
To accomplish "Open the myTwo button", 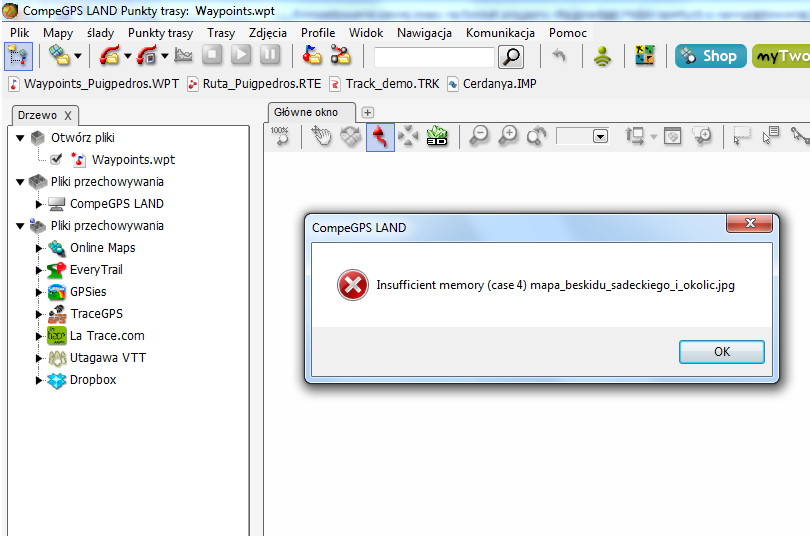I will click(781, 56).
